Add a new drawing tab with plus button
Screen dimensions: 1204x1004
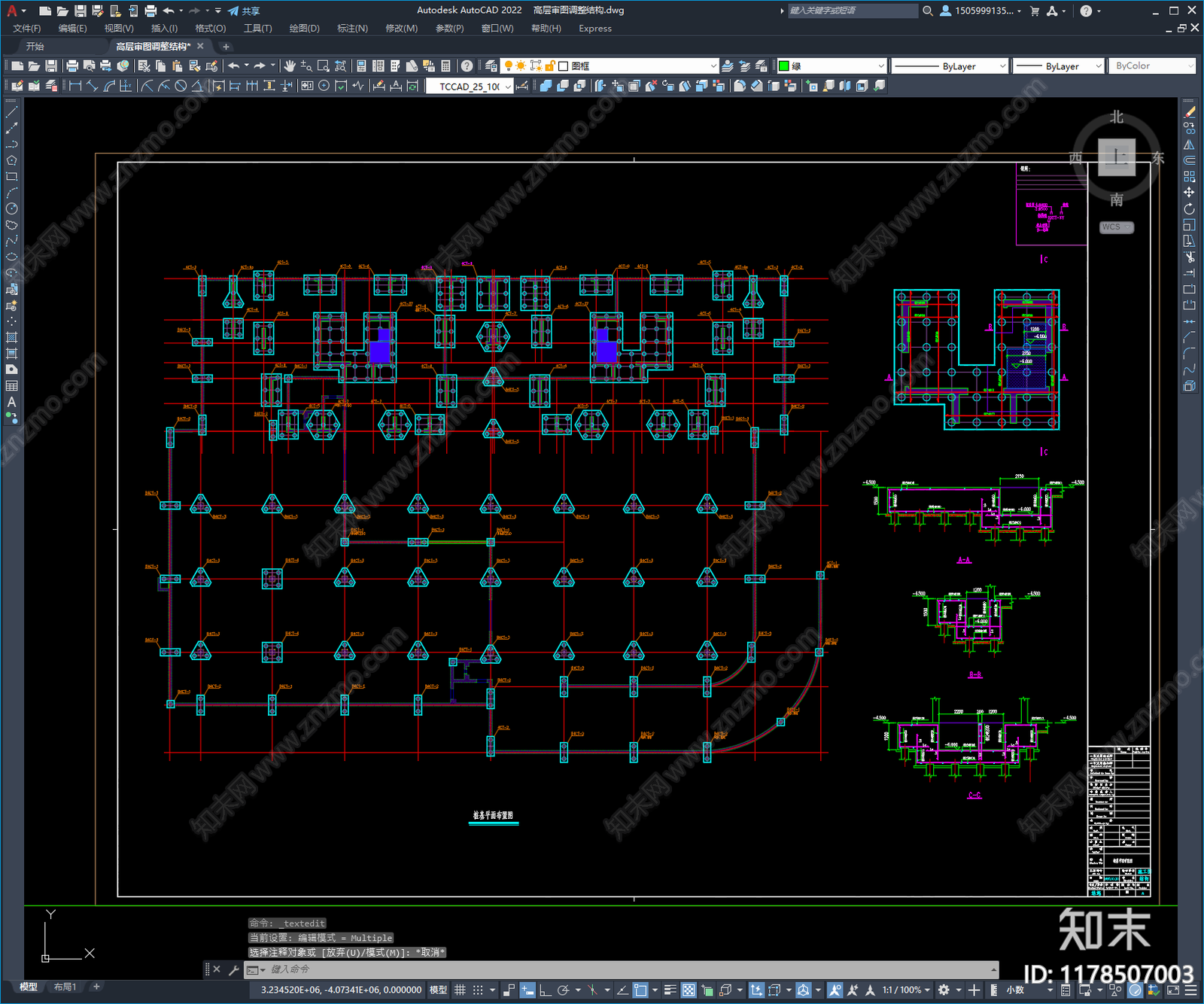click(226, 47)
